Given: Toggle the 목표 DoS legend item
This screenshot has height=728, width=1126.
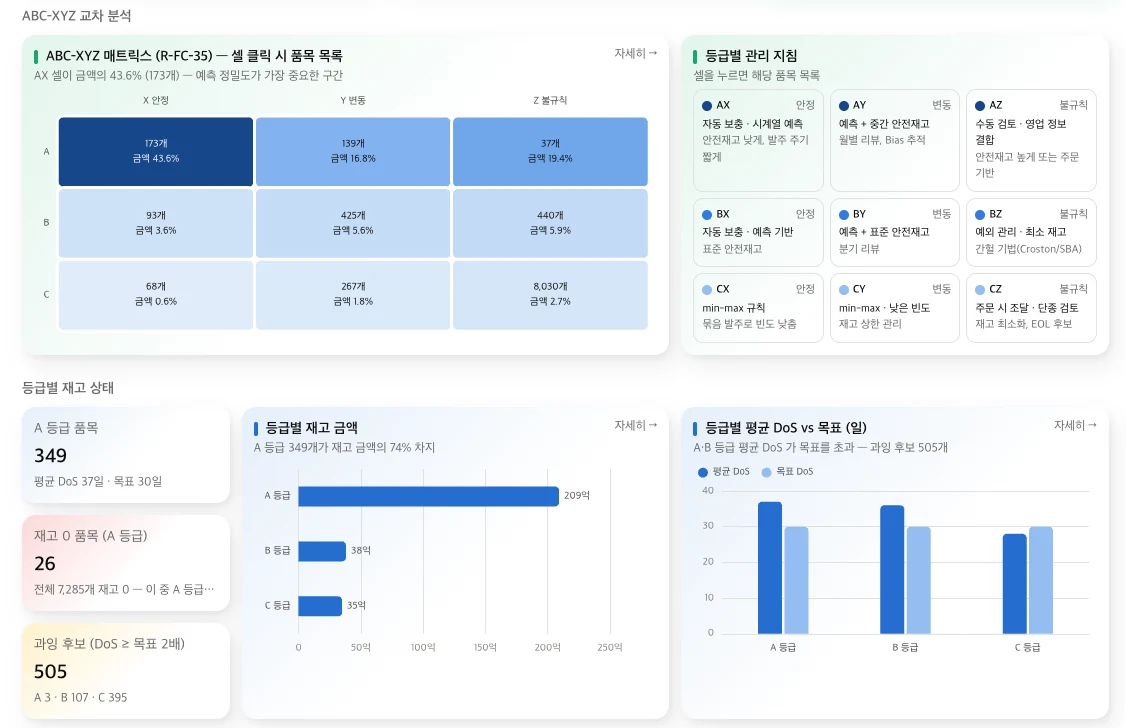Looking at the screenshot, I should pos(788,472).
